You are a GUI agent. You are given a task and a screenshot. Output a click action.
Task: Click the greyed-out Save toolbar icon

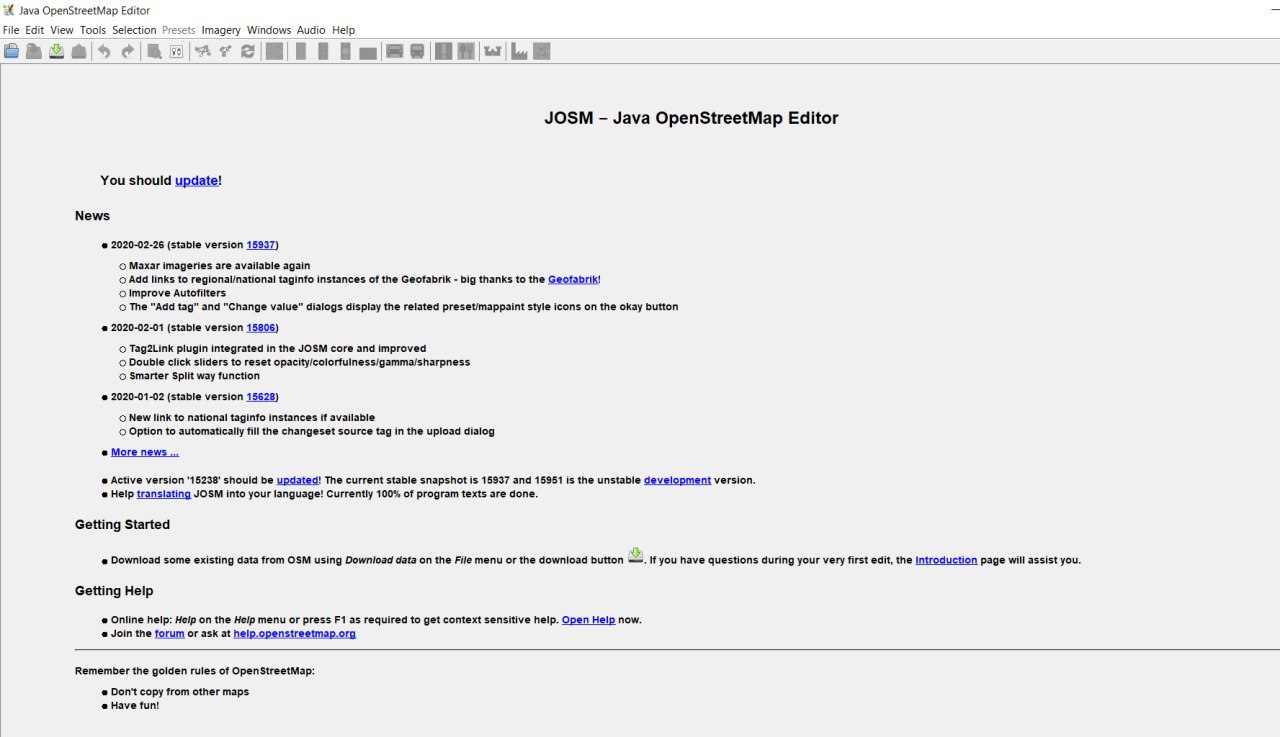[34, 51]
